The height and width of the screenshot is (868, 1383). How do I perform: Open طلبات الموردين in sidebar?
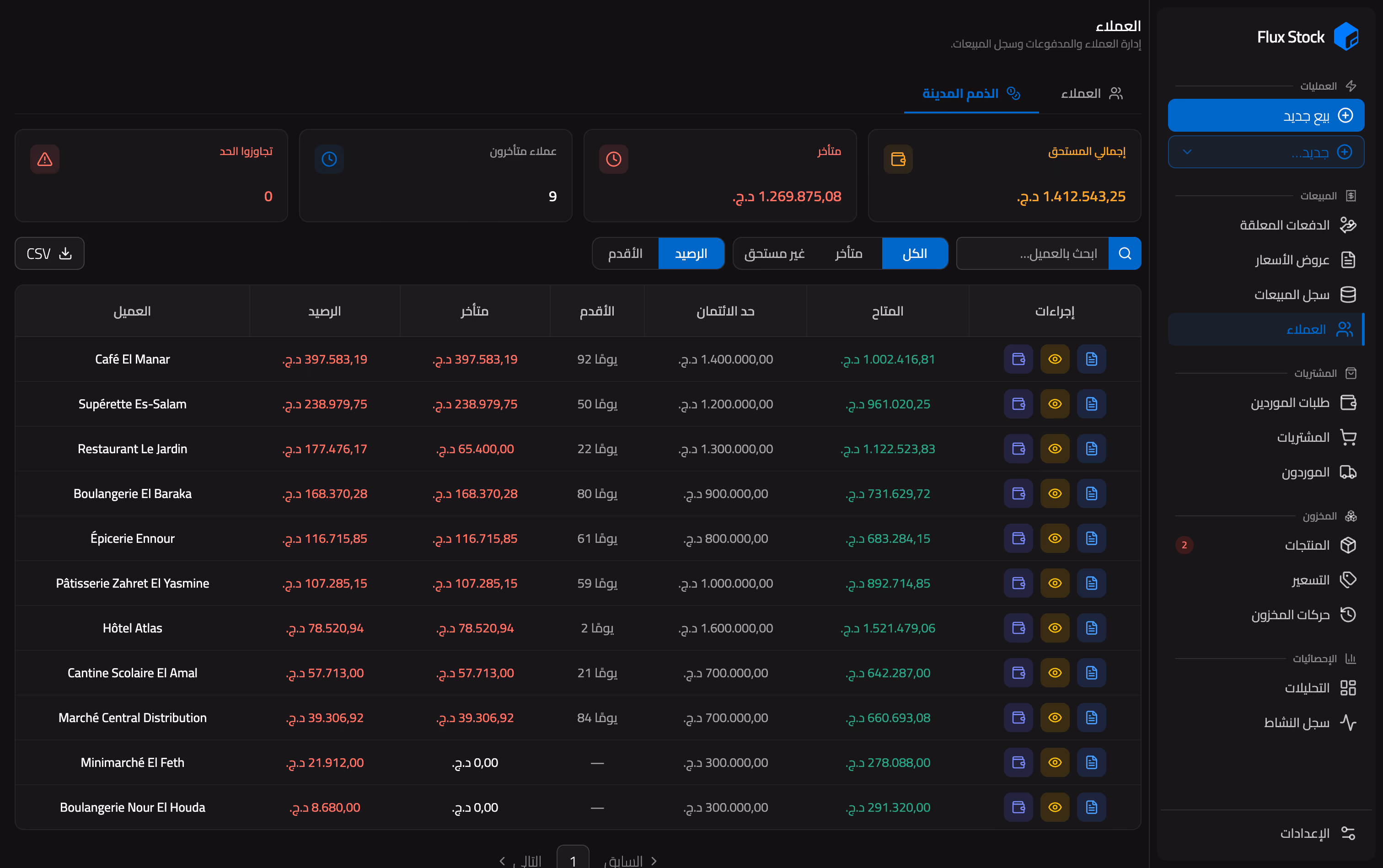[1266, 402]
